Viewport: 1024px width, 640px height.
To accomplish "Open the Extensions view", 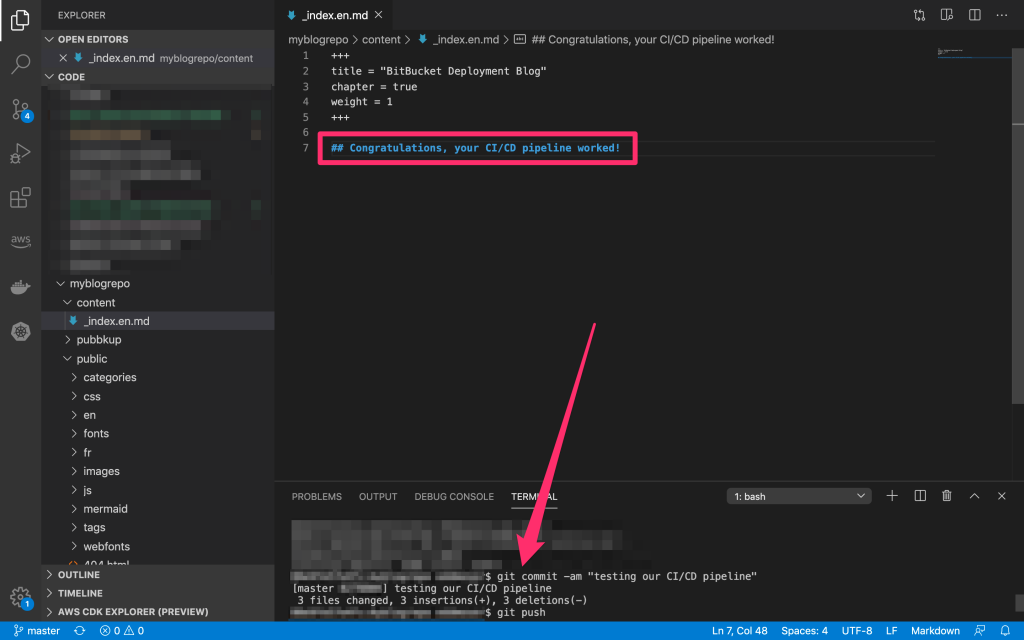I will pos(21,198).
